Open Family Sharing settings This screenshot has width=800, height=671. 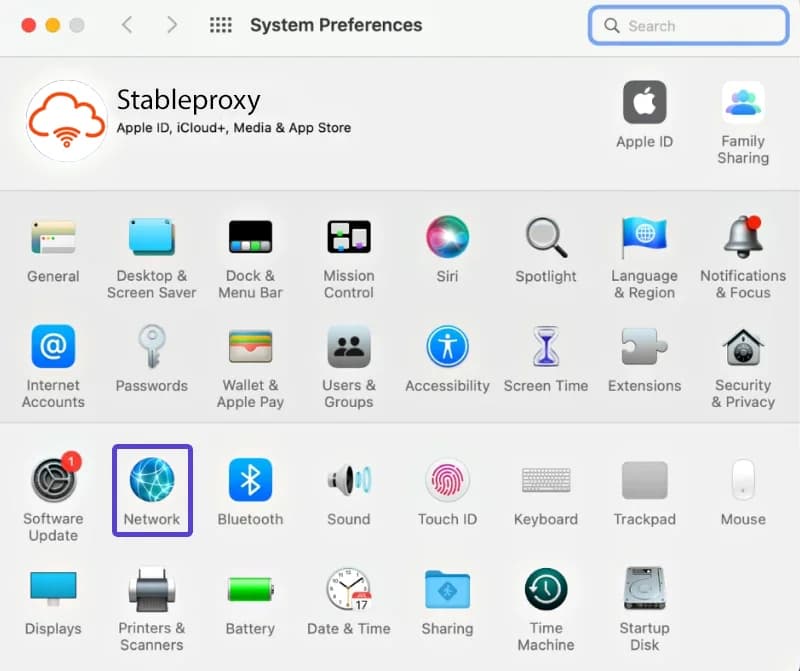coord(743,103)
